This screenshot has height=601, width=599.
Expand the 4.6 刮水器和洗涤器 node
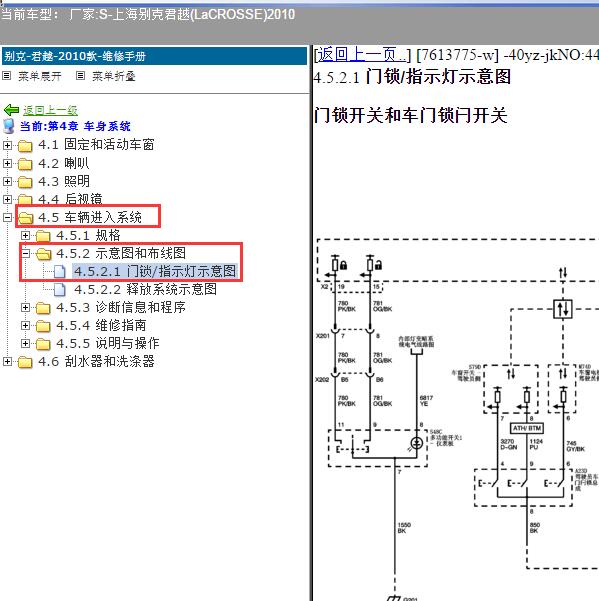coord(7,361)
